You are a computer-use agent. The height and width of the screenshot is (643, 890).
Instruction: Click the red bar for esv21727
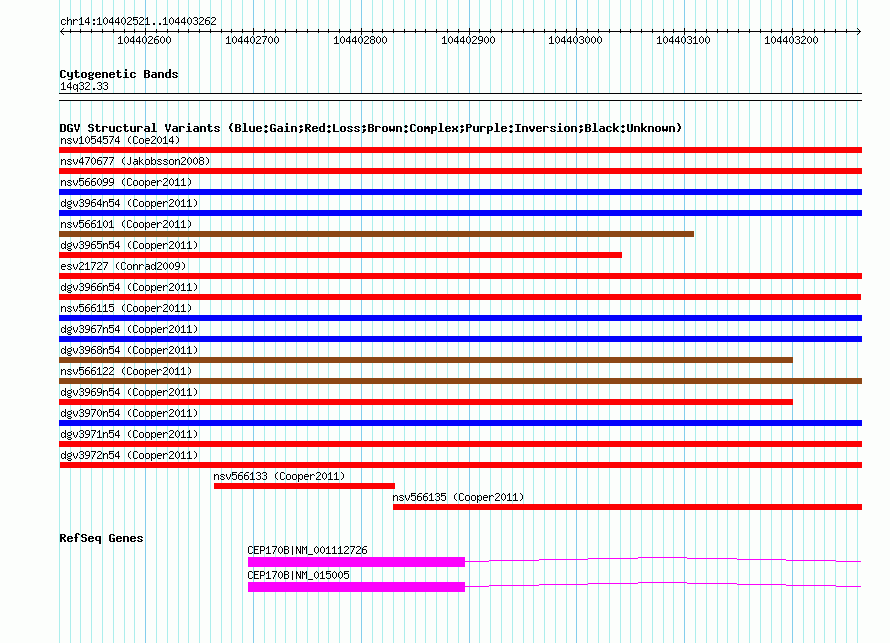coord(460,276)
